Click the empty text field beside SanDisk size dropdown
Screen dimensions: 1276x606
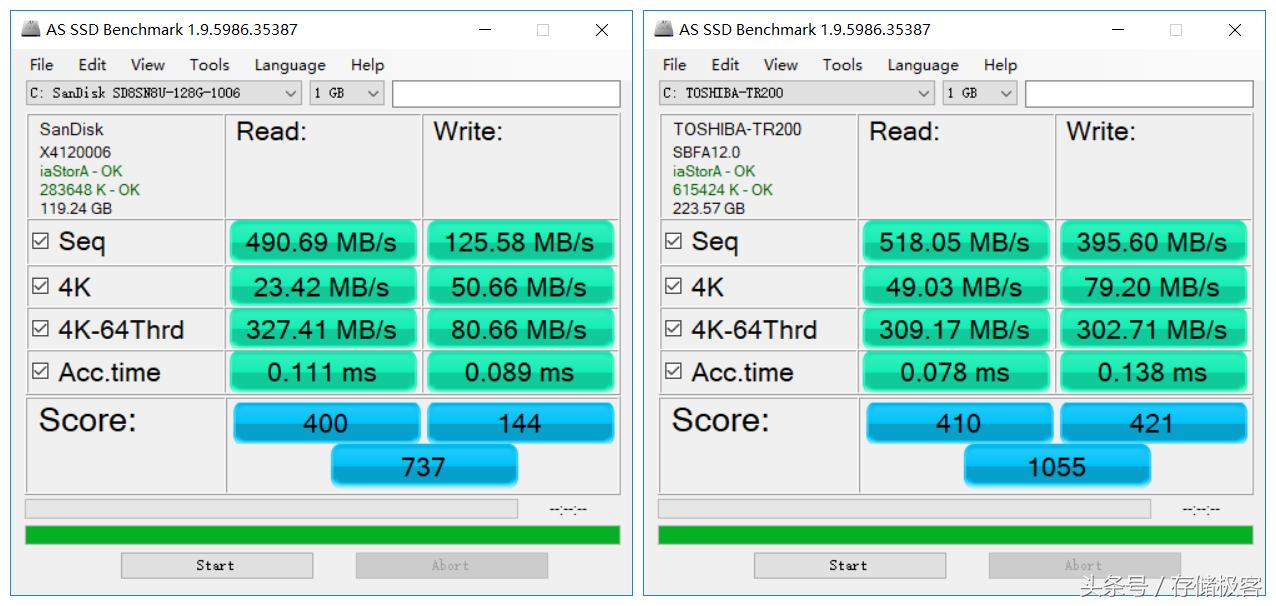point(506,94)
